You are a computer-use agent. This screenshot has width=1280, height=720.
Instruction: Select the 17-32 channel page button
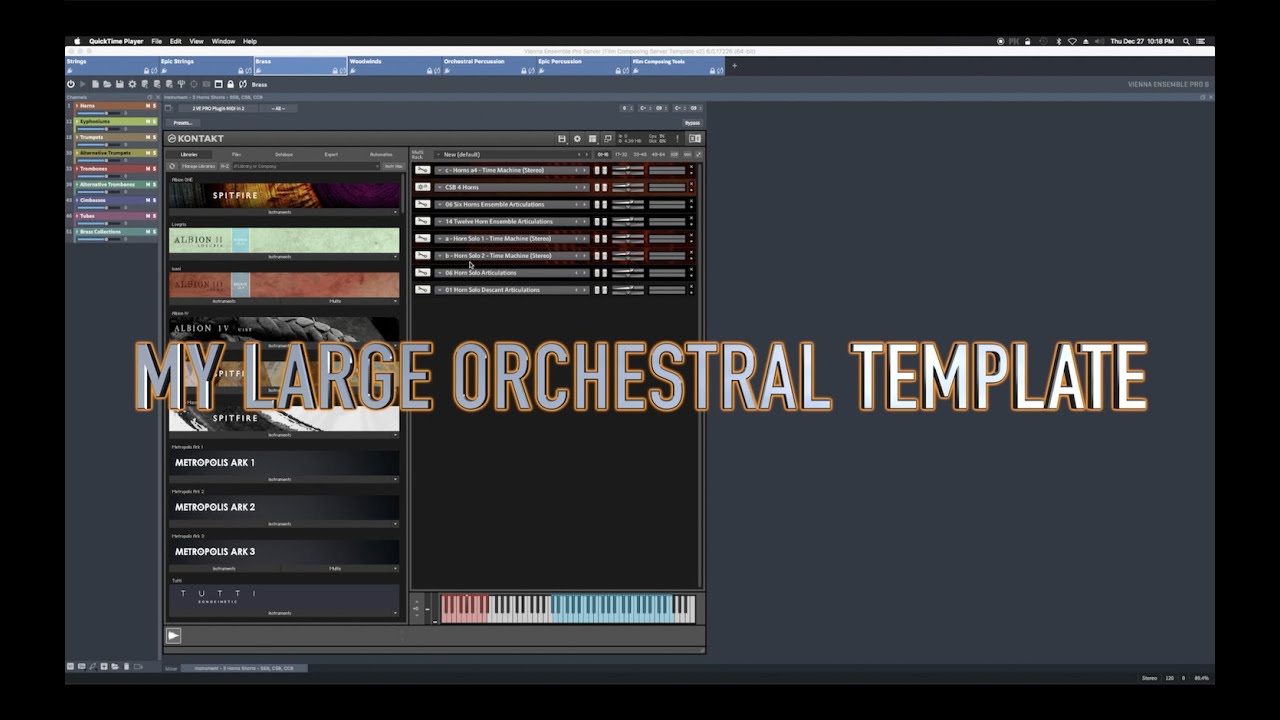(x=621, y=155)
